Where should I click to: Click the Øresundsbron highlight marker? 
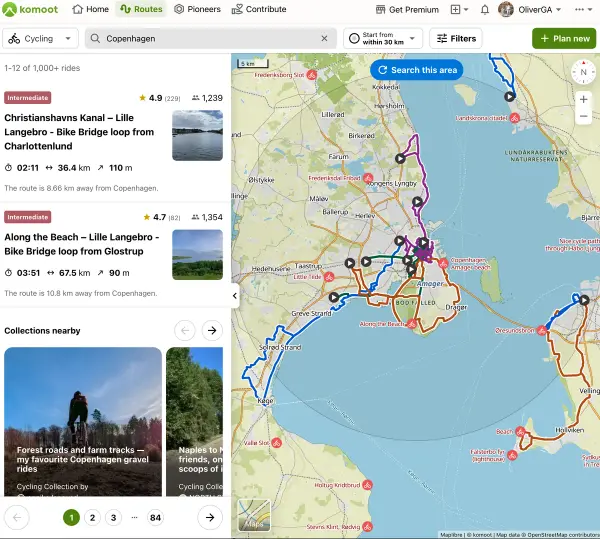tap(541, 330)
